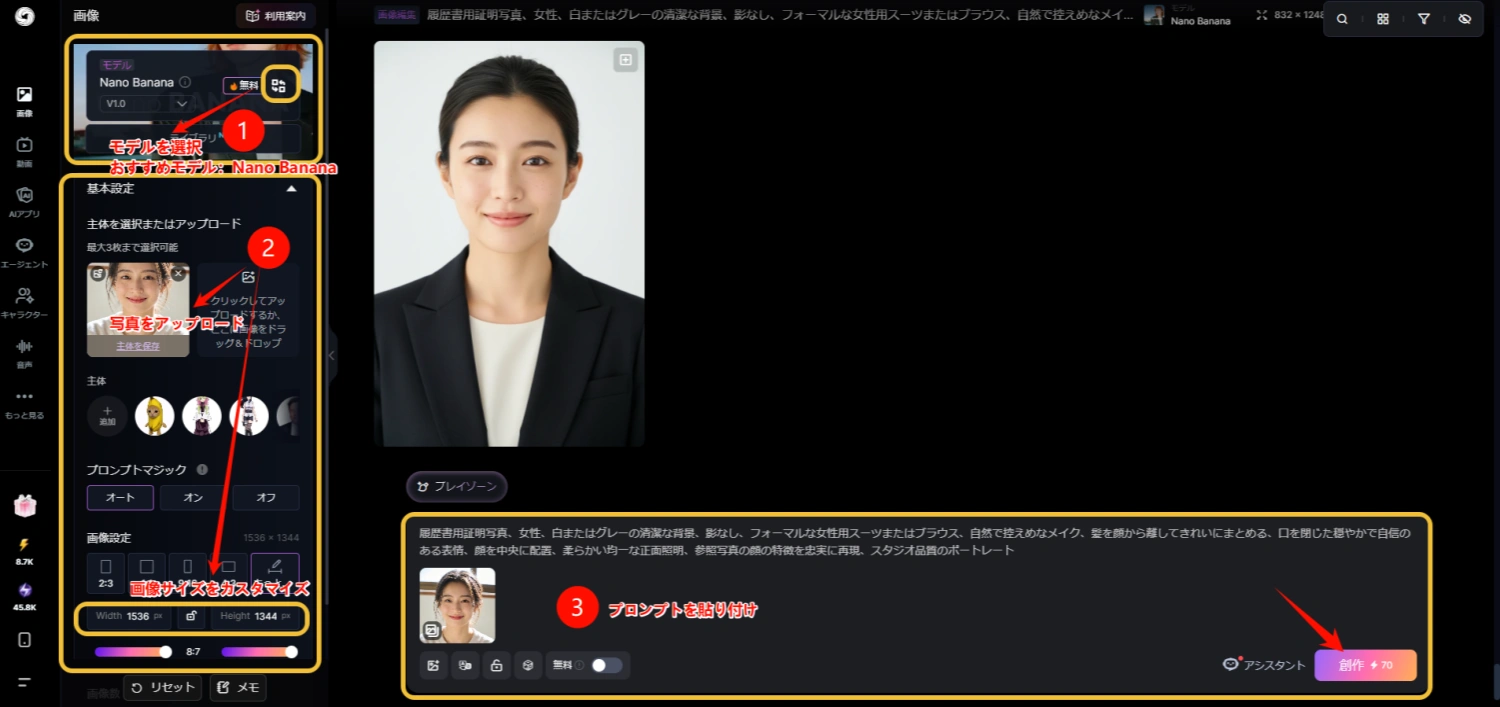Collapse the 基本設定 panel with its chevron

pos(292,188)
